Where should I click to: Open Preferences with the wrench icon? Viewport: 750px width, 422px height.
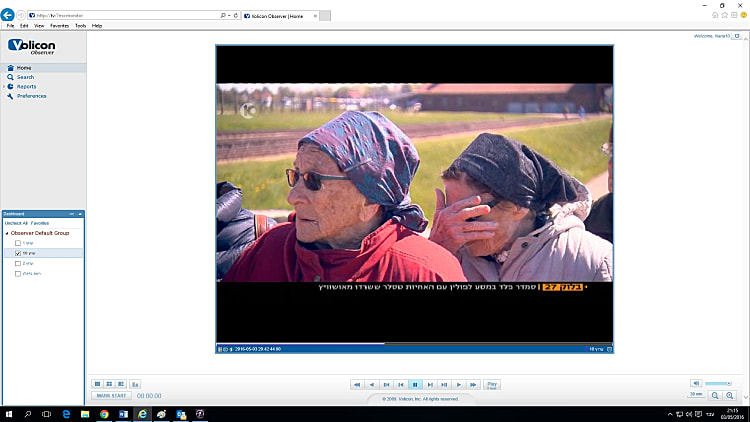click(x=10, y=96)
